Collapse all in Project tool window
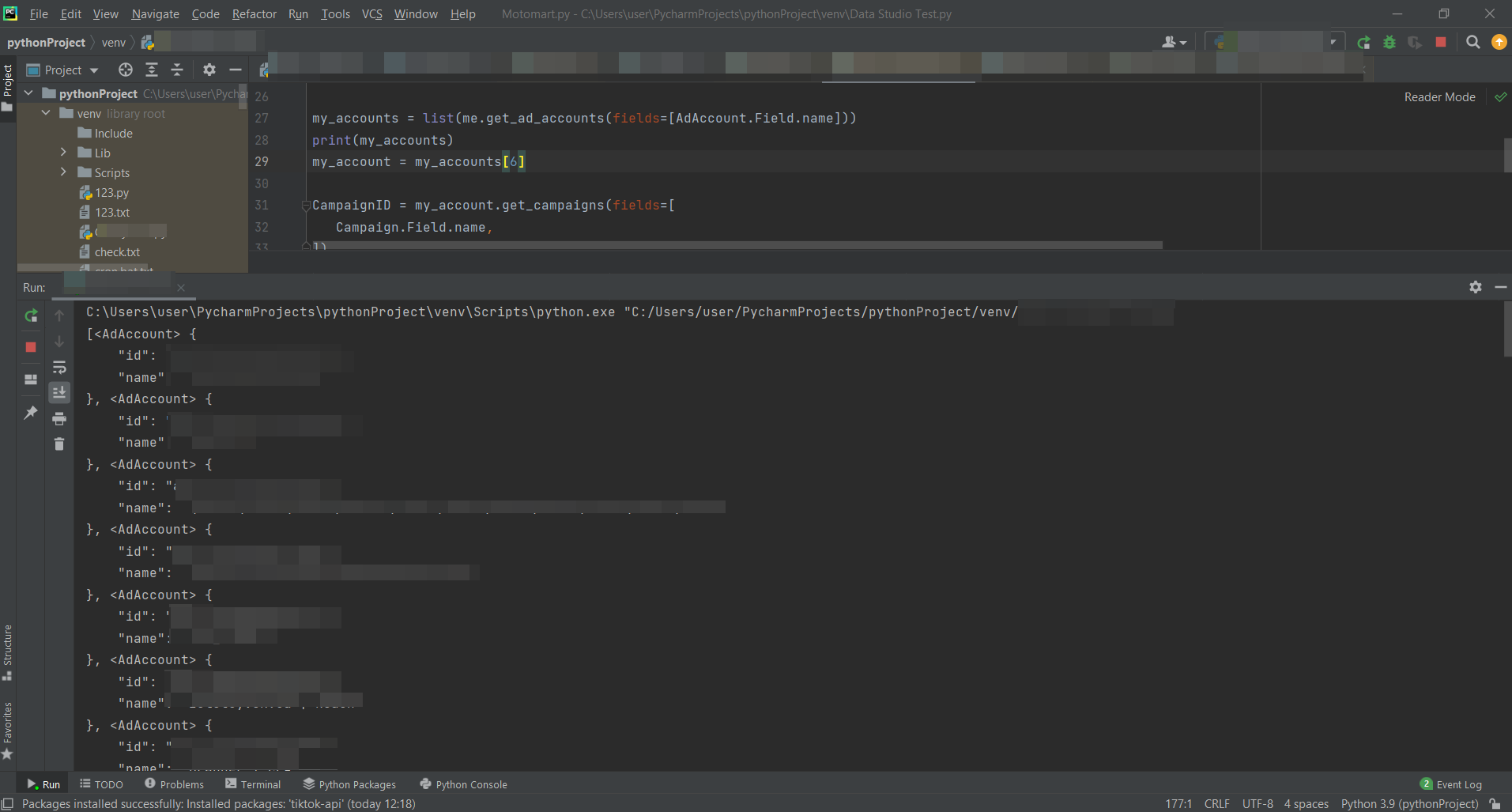1512x812 pixels. [177, 70]
